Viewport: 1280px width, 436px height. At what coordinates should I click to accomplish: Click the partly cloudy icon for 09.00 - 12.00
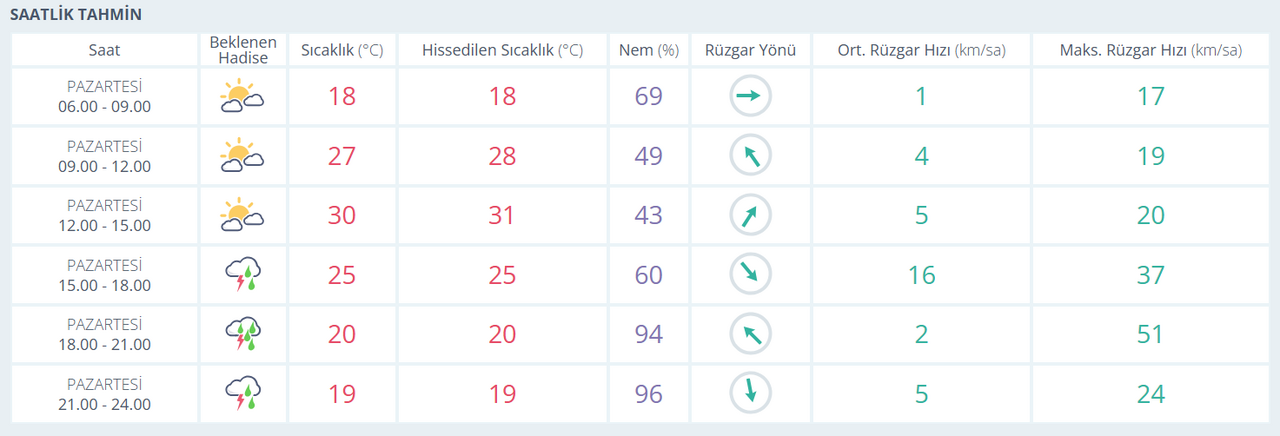click(x=241, y=156)
